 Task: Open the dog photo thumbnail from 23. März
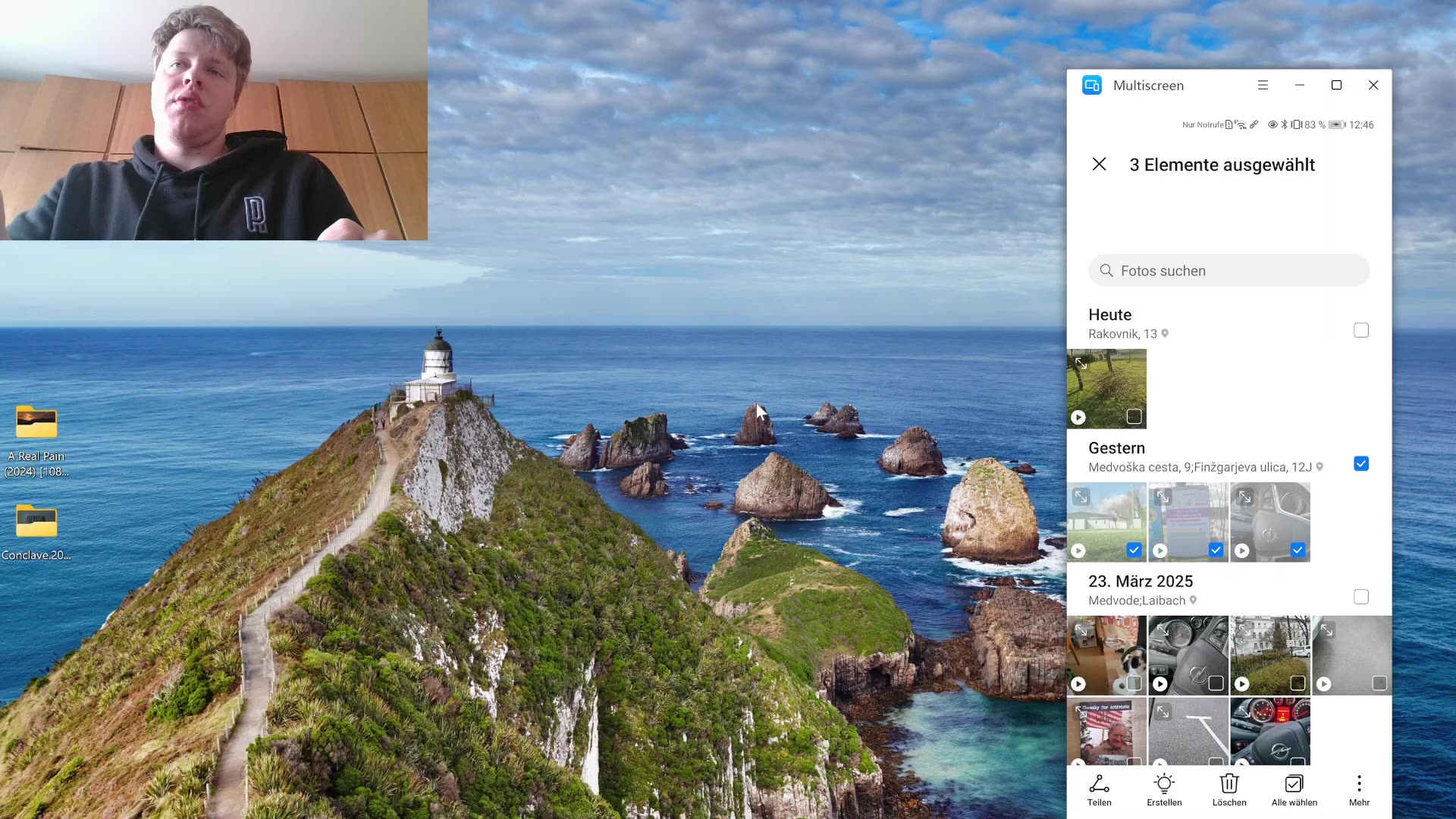1106,652
